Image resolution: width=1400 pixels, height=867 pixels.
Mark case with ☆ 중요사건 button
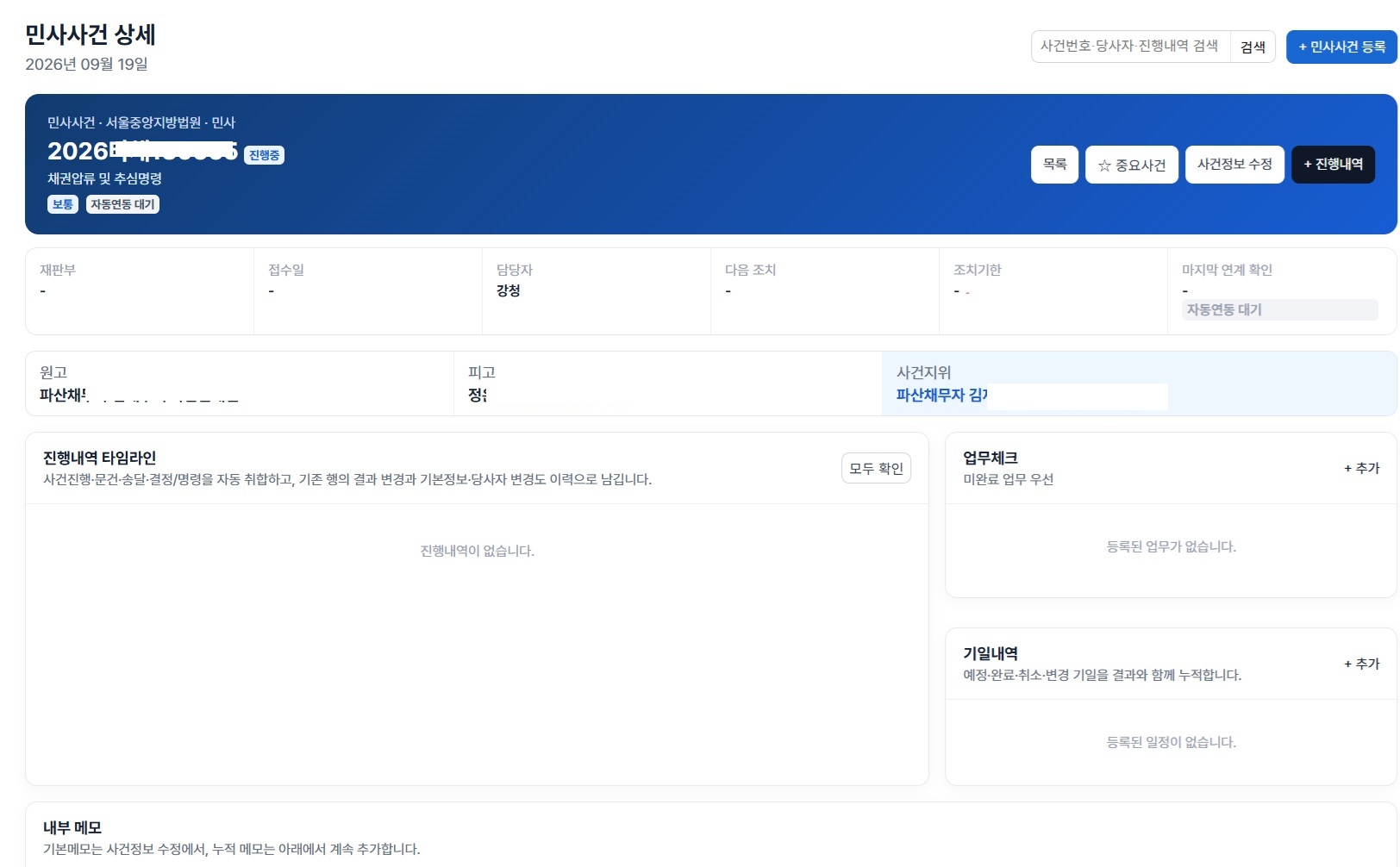1132,165
